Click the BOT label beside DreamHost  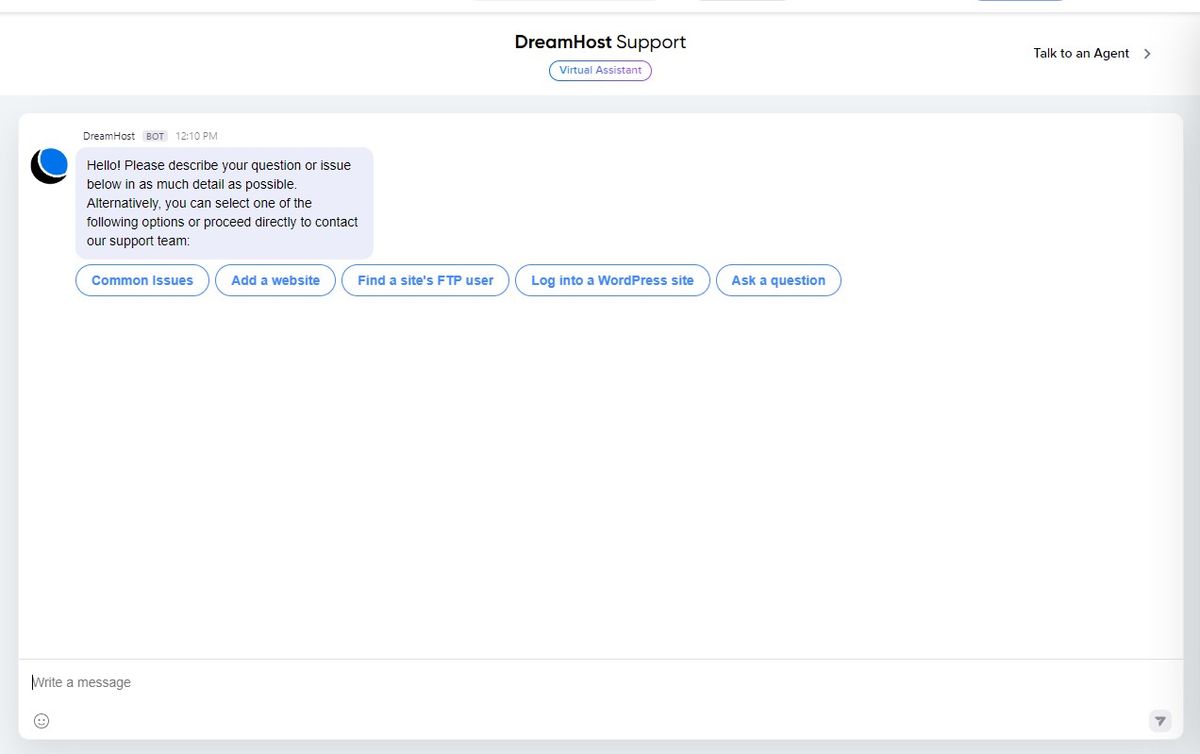[x=155, y=135]
